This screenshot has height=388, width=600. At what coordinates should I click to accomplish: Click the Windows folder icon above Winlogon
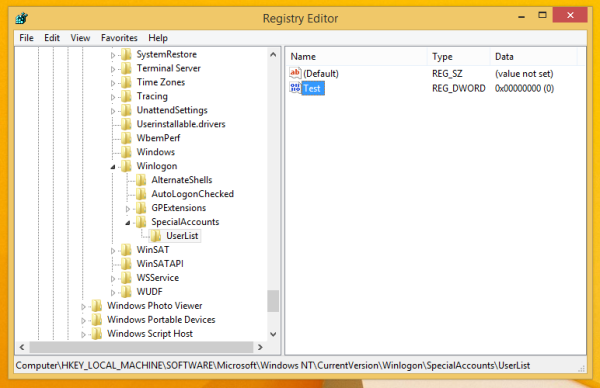tap(126, 152)
